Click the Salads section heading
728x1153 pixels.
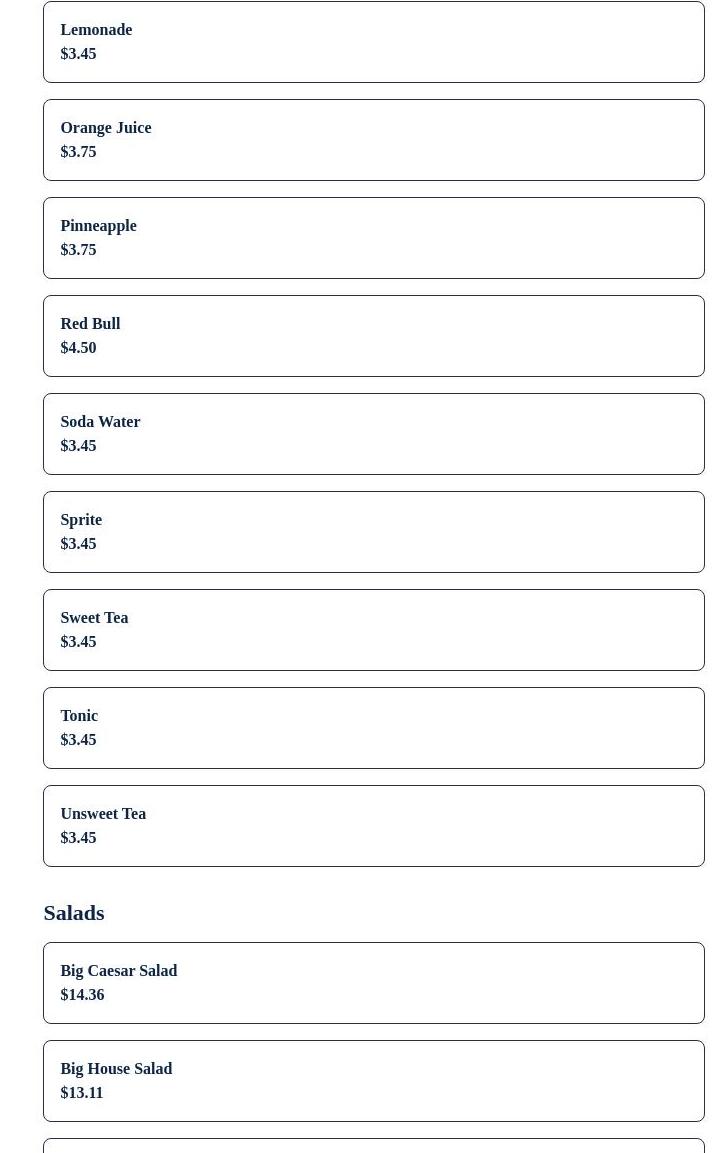74,913
